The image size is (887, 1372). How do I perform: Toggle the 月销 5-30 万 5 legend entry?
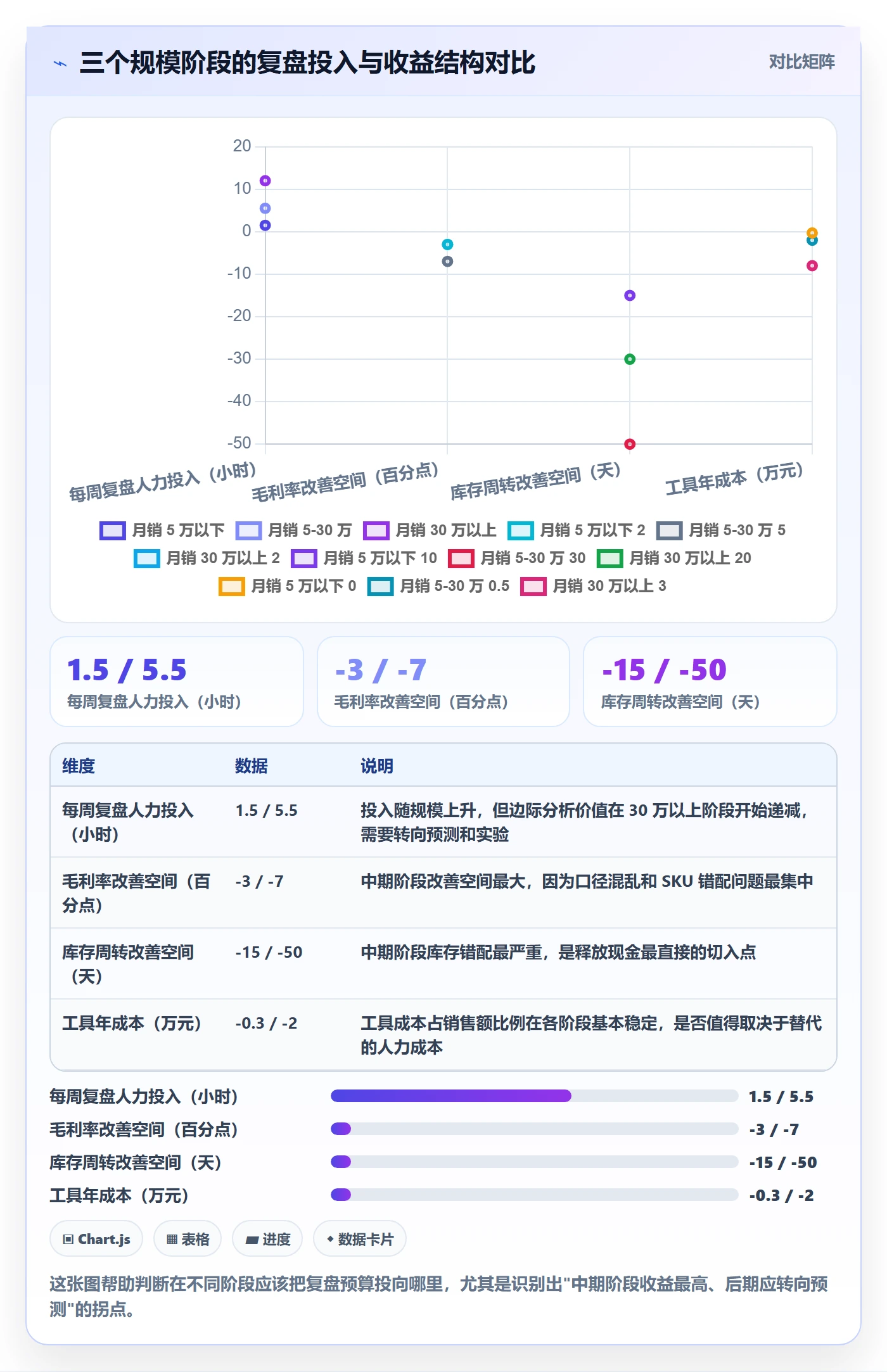coord(721,530)
